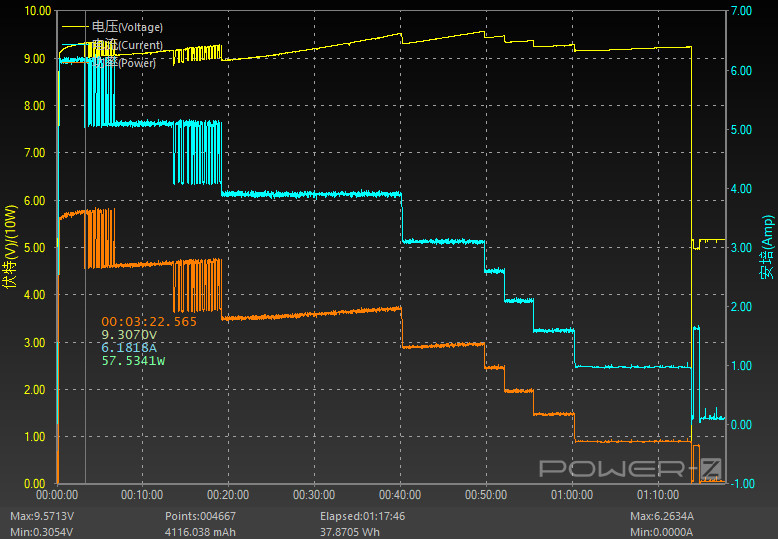Click the yellow voltage legend line swatch
This screenshot has width=778, height=539.
(75, 27)
